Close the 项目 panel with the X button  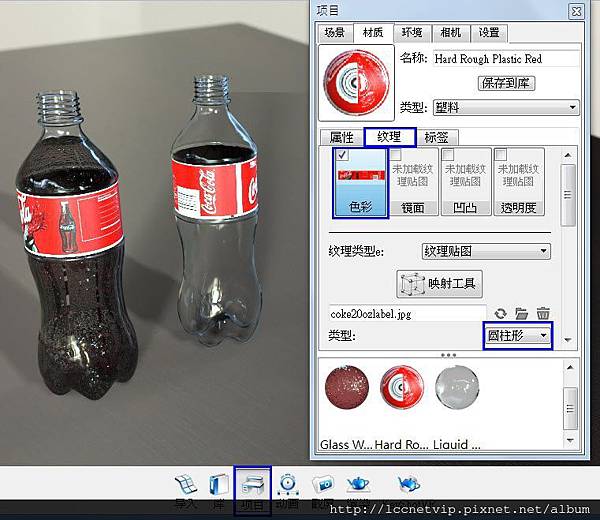576,11
